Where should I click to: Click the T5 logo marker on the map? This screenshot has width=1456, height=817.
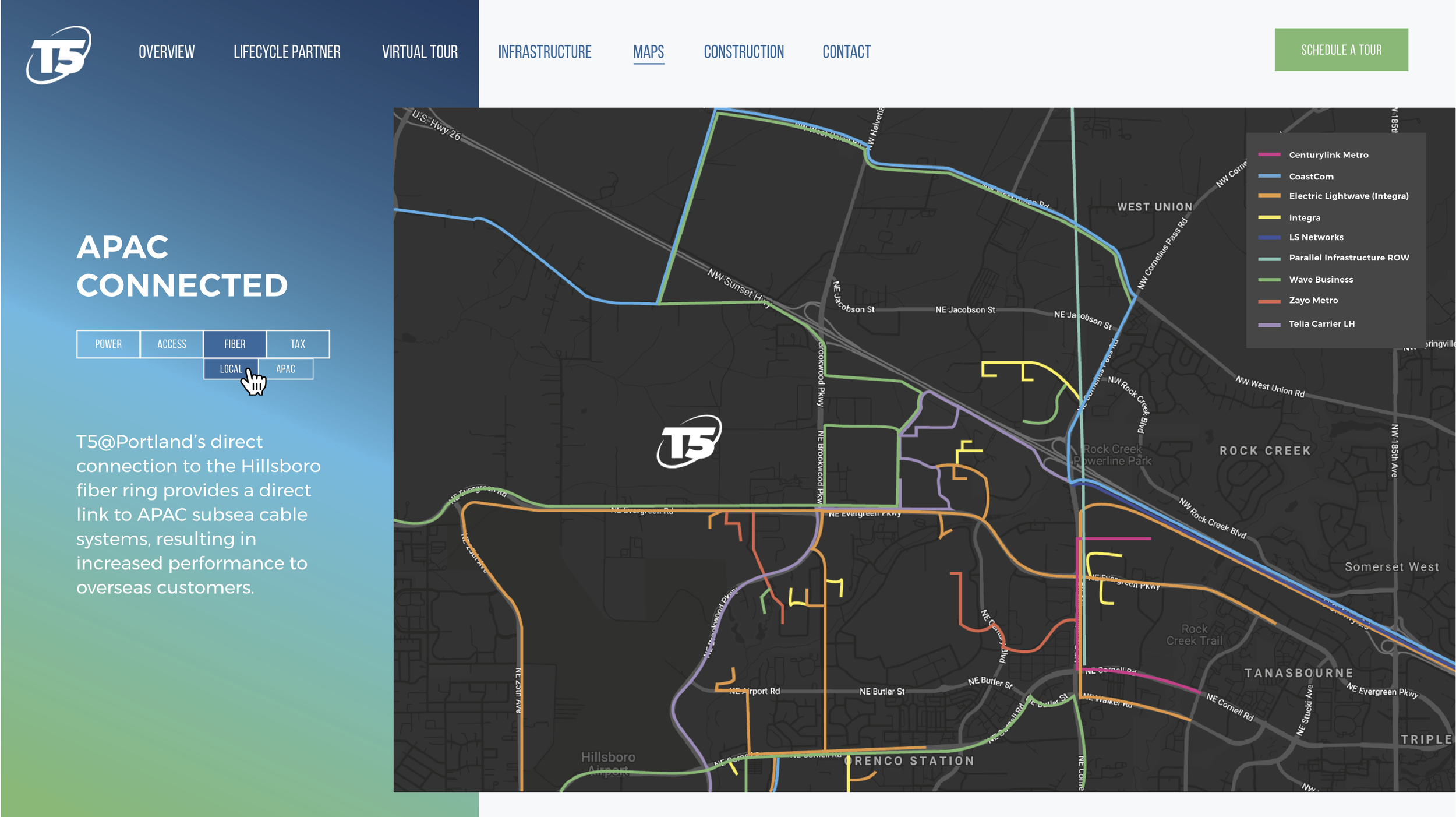tap(689, 441)
